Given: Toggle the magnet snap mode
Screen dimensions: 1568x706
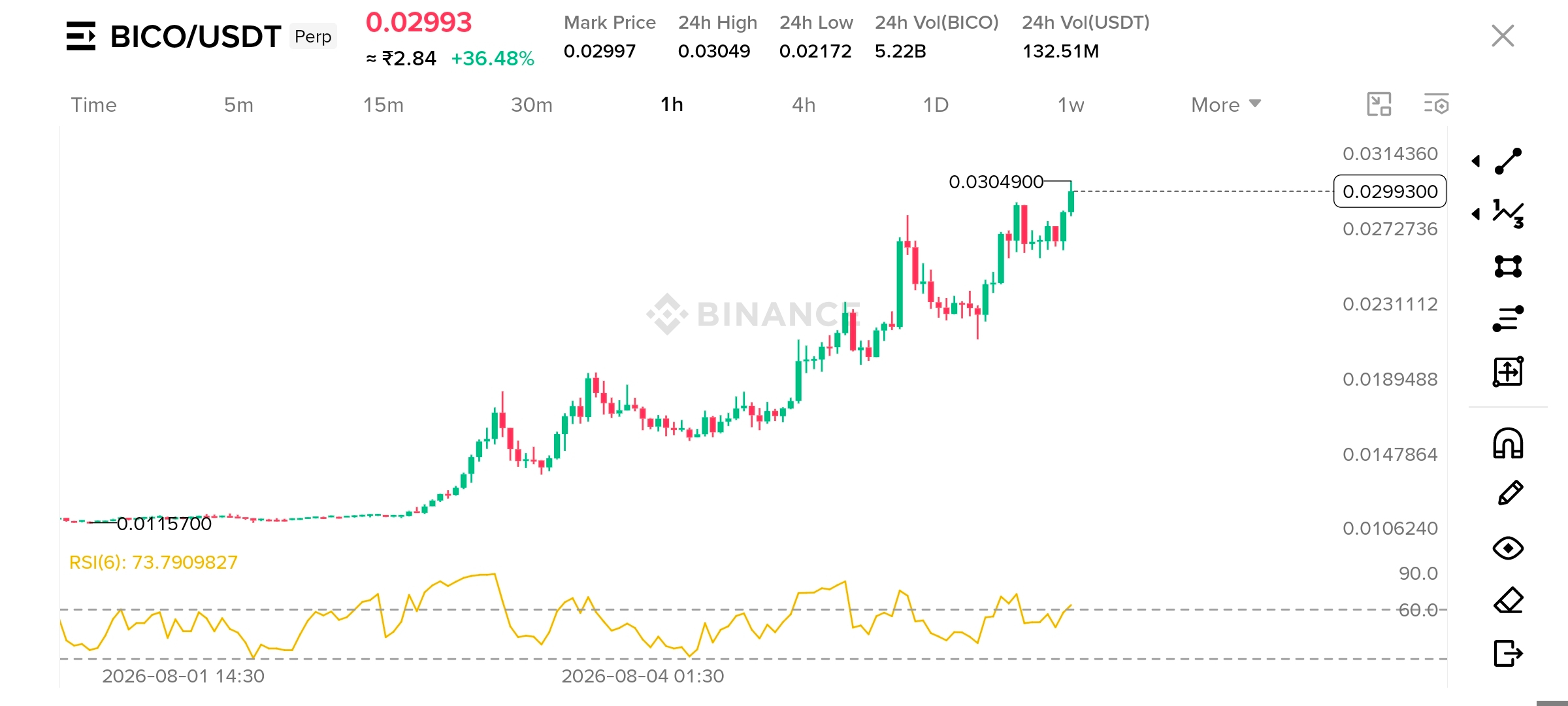Looking at the screenshot, I should pyautogui.click(x=1509, y=443).
